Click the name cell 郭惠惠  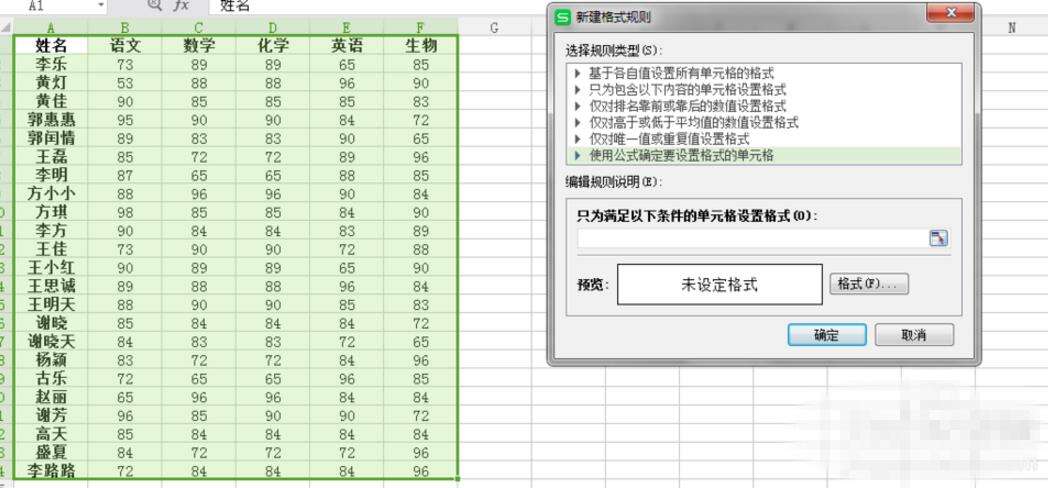pos(51,120)
